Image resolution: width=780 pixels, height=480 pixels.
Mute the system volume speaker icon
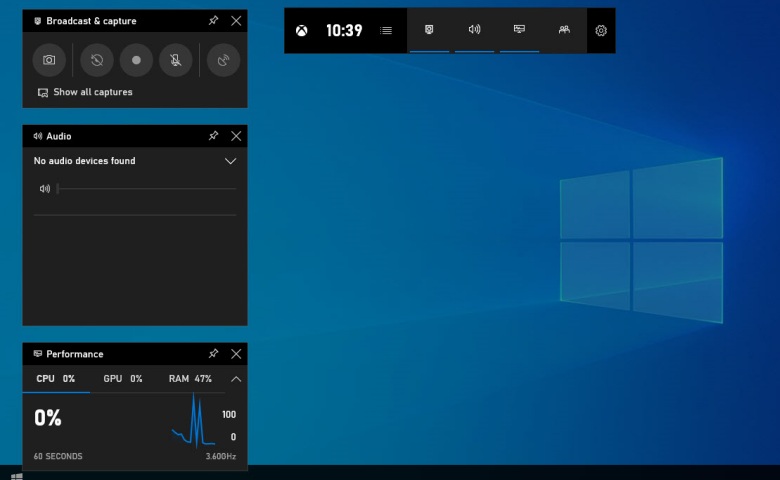45,189
